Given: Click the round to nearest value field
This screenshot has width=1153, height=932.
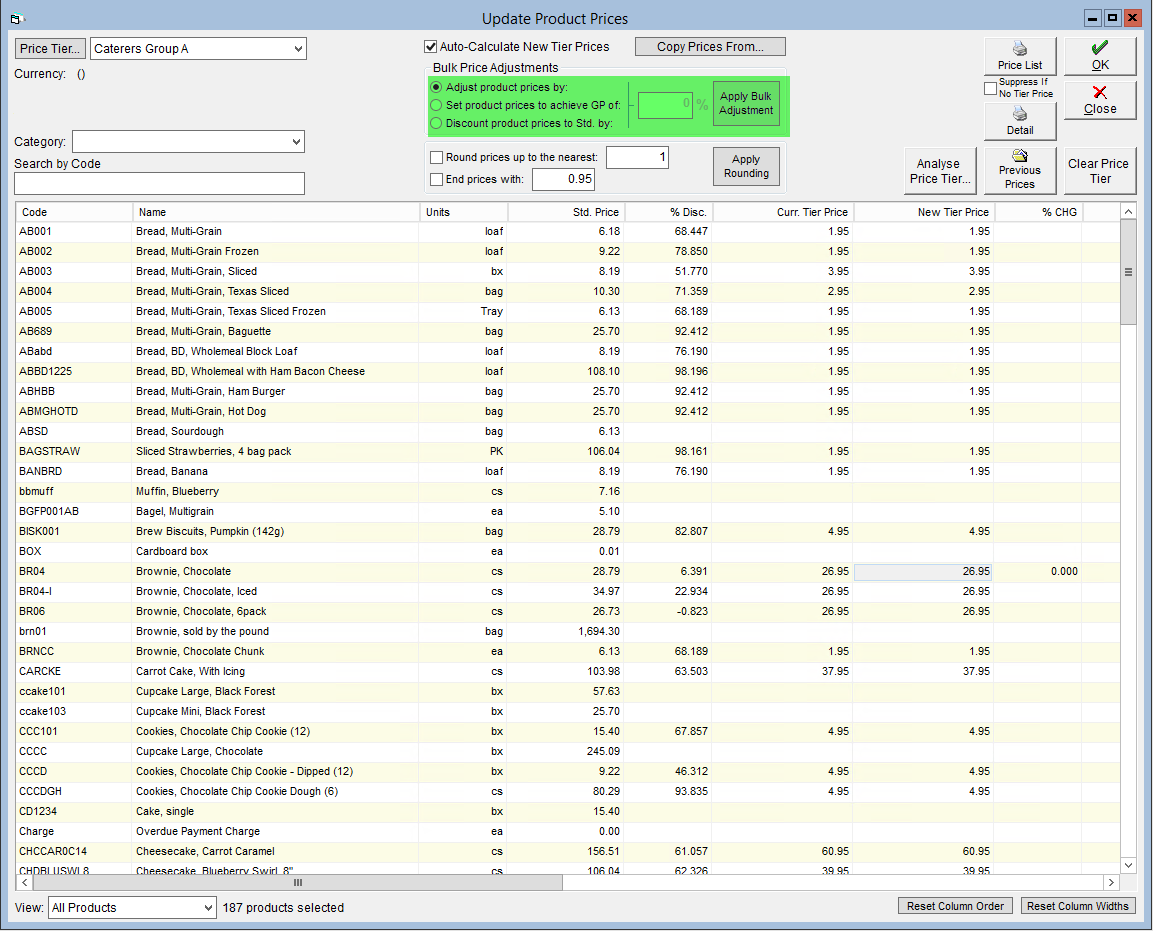Looking at the screenshot, I should tap(637, 157).
